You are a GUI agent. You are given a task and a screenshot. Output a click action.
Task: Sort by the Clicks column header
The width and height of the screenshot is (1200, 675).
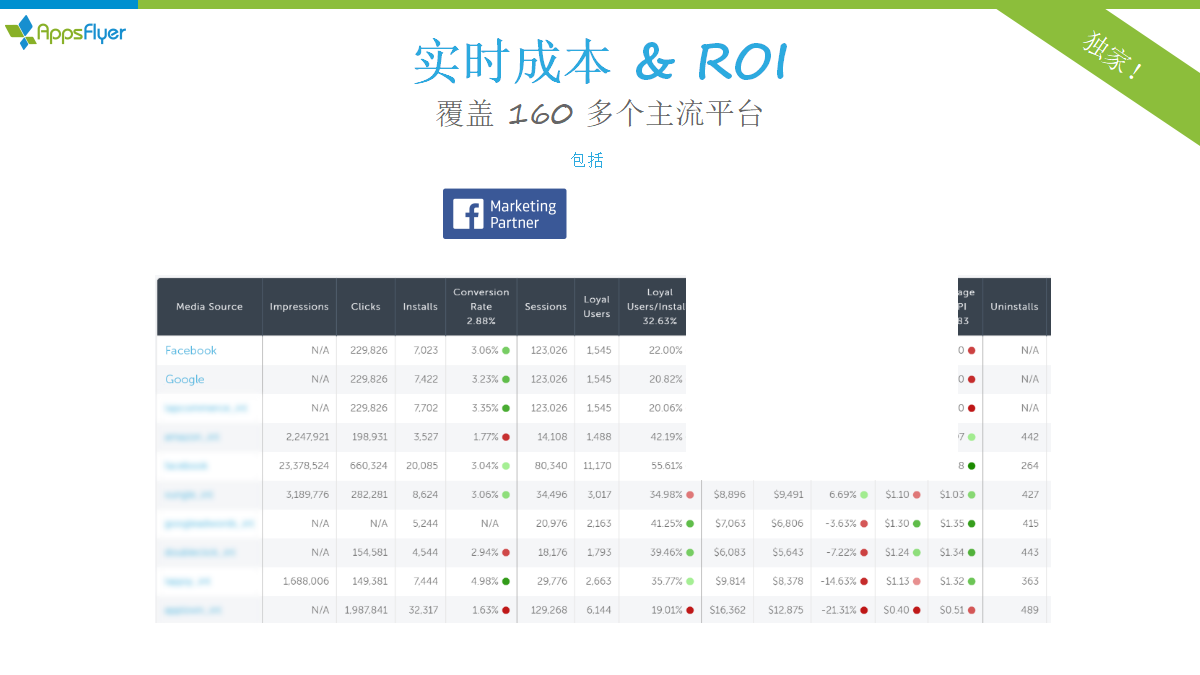click(366, 307)
